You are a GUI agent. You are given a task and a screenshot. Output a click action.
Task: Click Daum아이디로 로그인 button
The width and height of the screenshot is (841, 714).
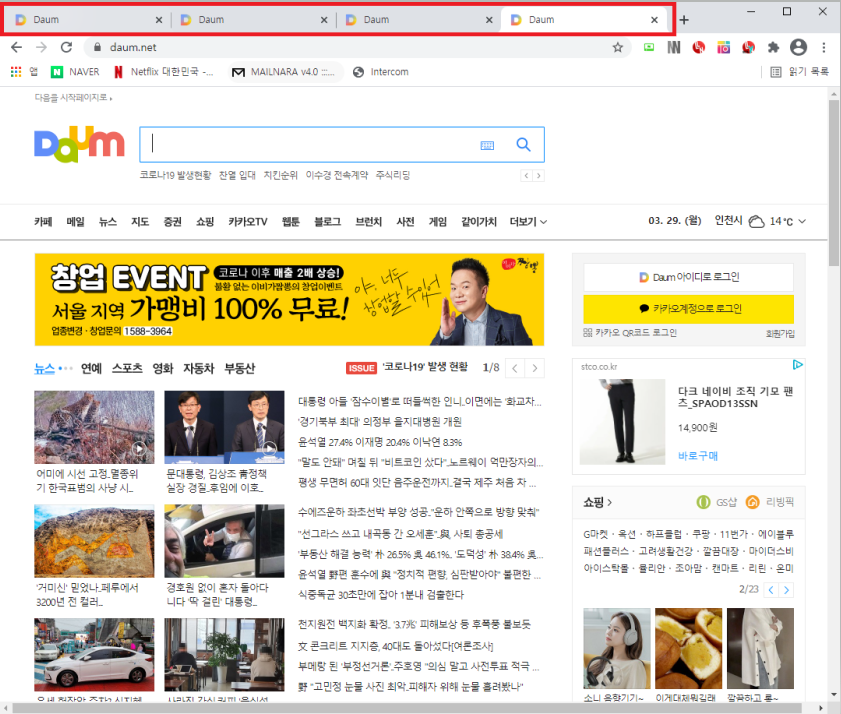(x=689, y=277)
